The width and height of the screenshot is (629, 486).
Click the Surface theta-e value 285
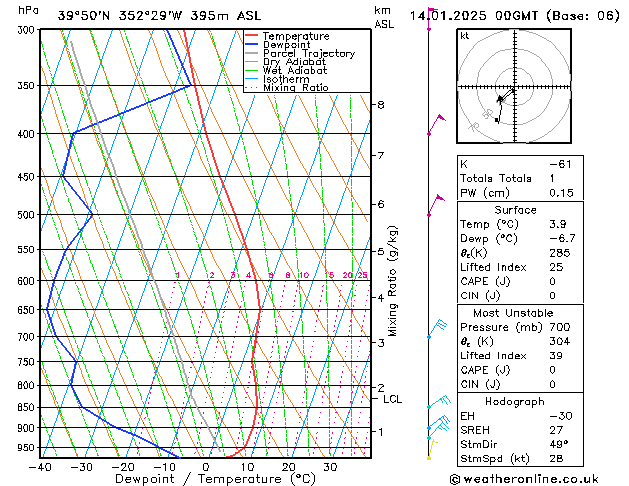click(x=560, y=253)
